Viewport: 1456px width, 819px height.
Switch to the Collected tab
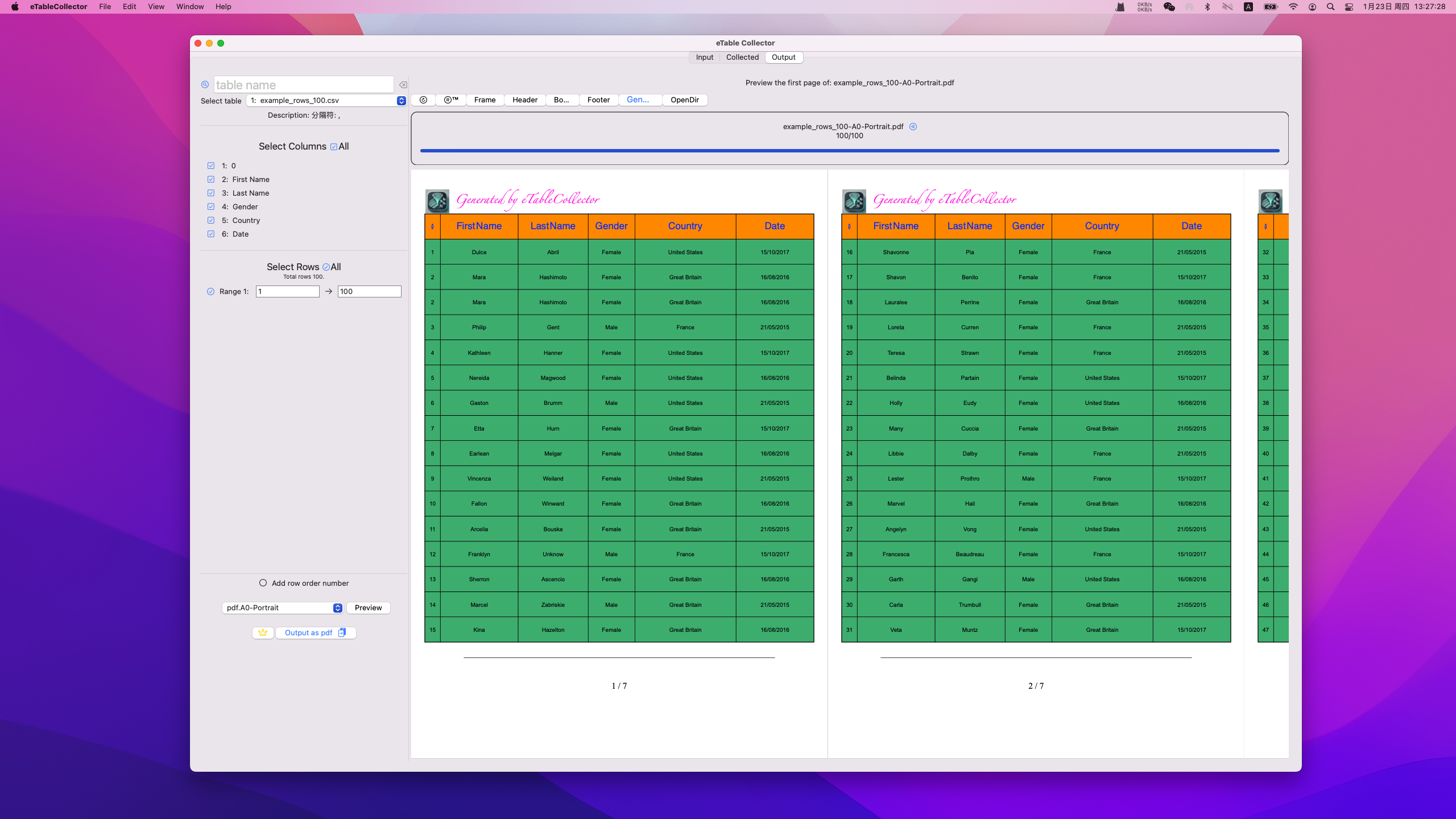pyautogui.click(x=742, y=57)
